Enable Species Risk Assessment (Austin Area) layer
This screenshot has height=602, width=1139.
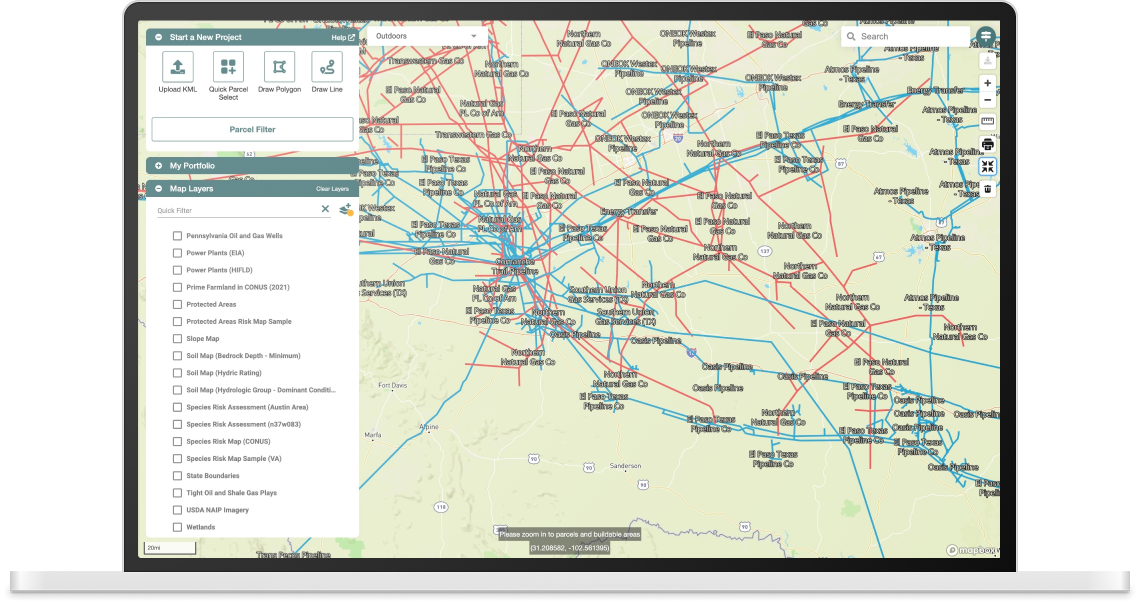tap(177, 407)
